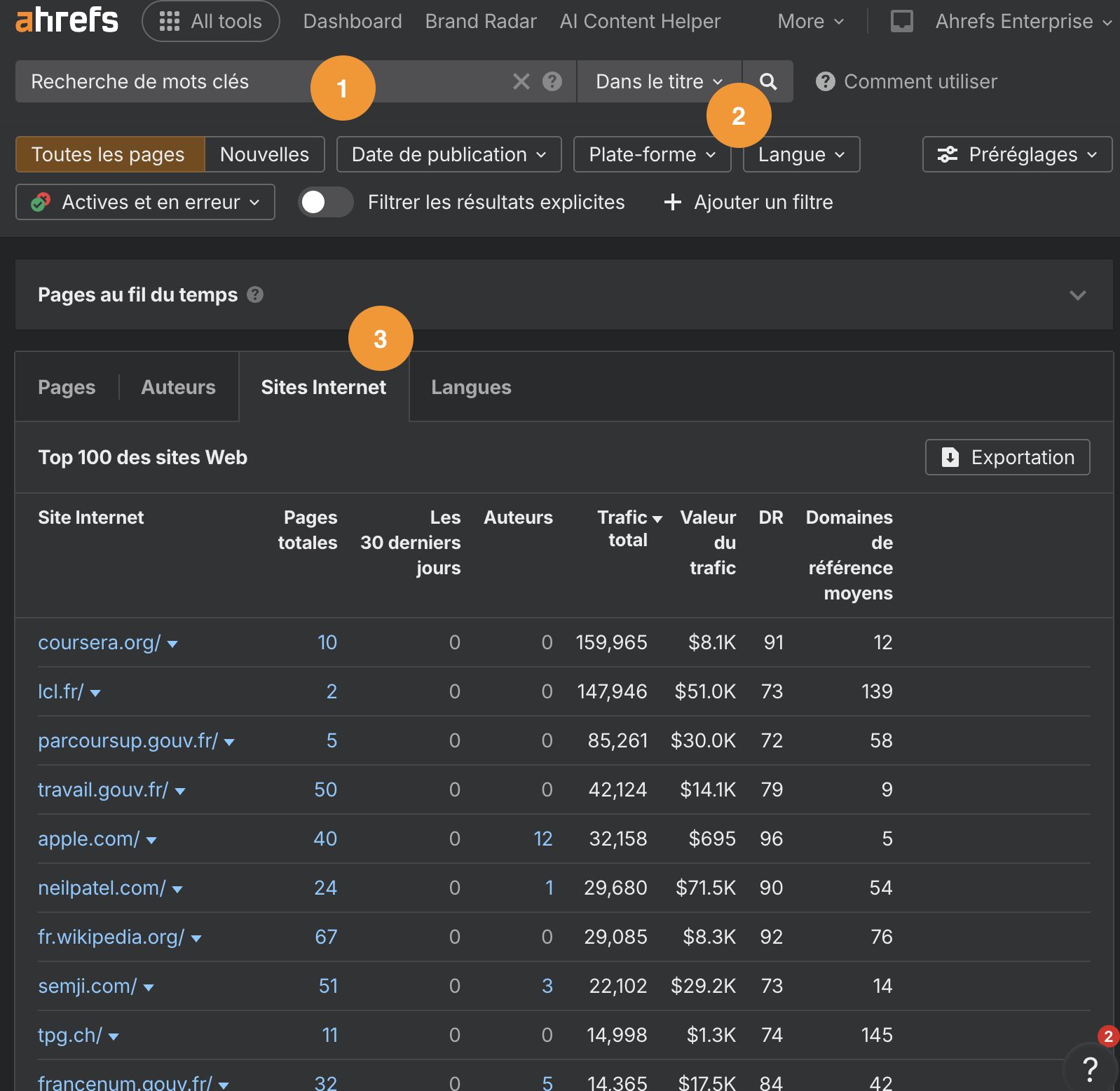Click the Ahrefs logo
Viewport: 1120px width, 1091px height.
pos(67,20)
